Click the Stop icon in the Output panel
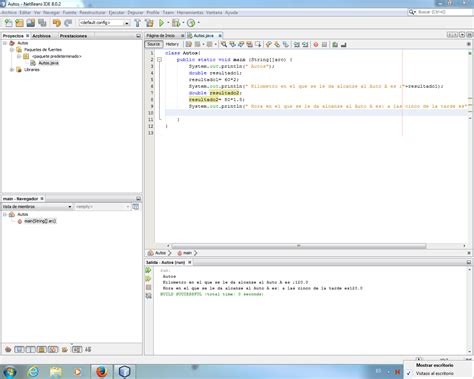 (149, 287)
